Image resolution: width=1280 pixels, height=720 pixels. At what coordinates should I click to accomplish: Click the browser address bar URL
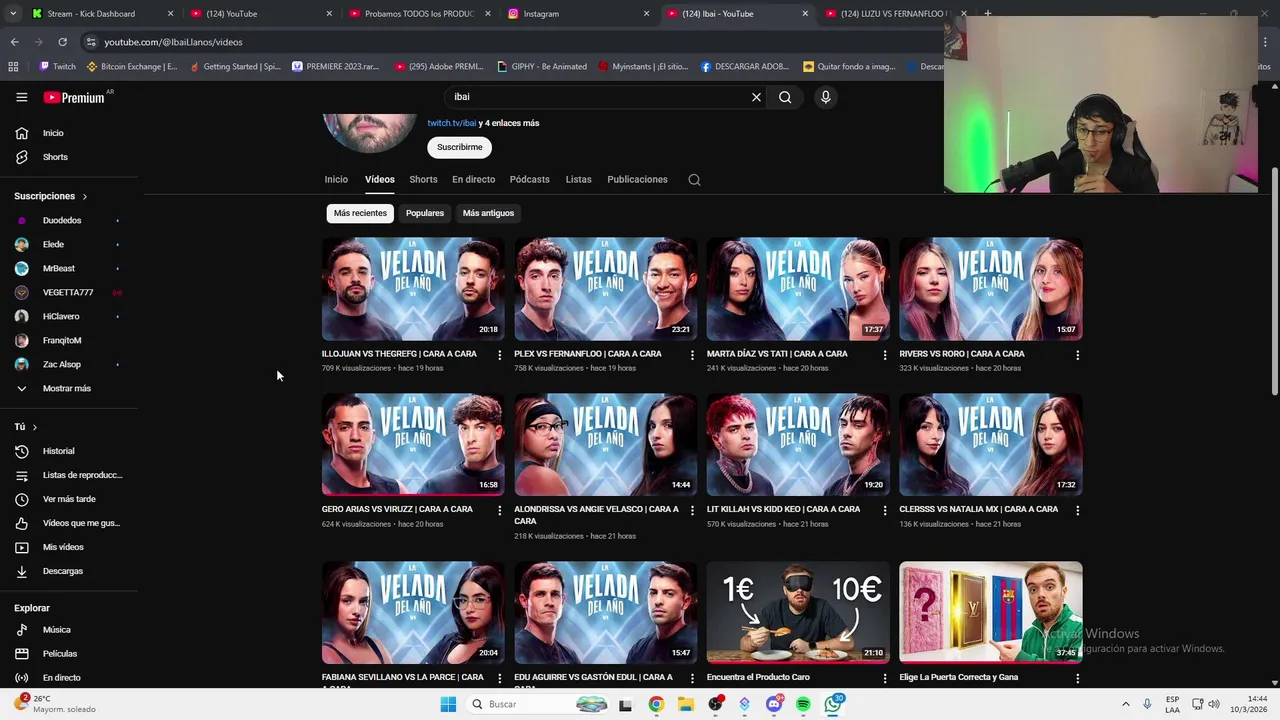click(x=173, y=42)
